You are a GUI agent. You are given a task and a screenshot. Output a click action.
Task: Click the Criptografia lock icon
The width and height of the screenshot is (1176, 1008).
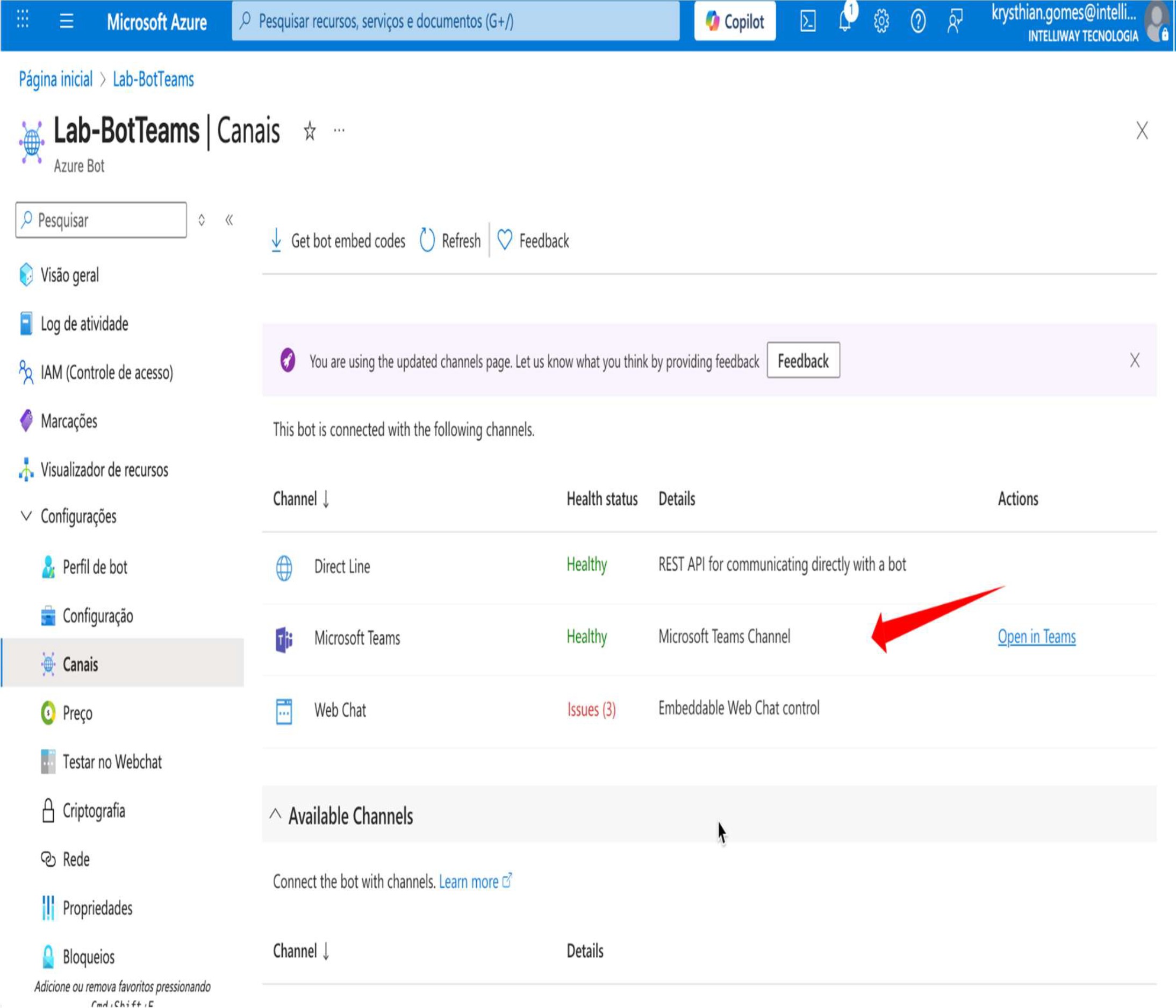48,811
